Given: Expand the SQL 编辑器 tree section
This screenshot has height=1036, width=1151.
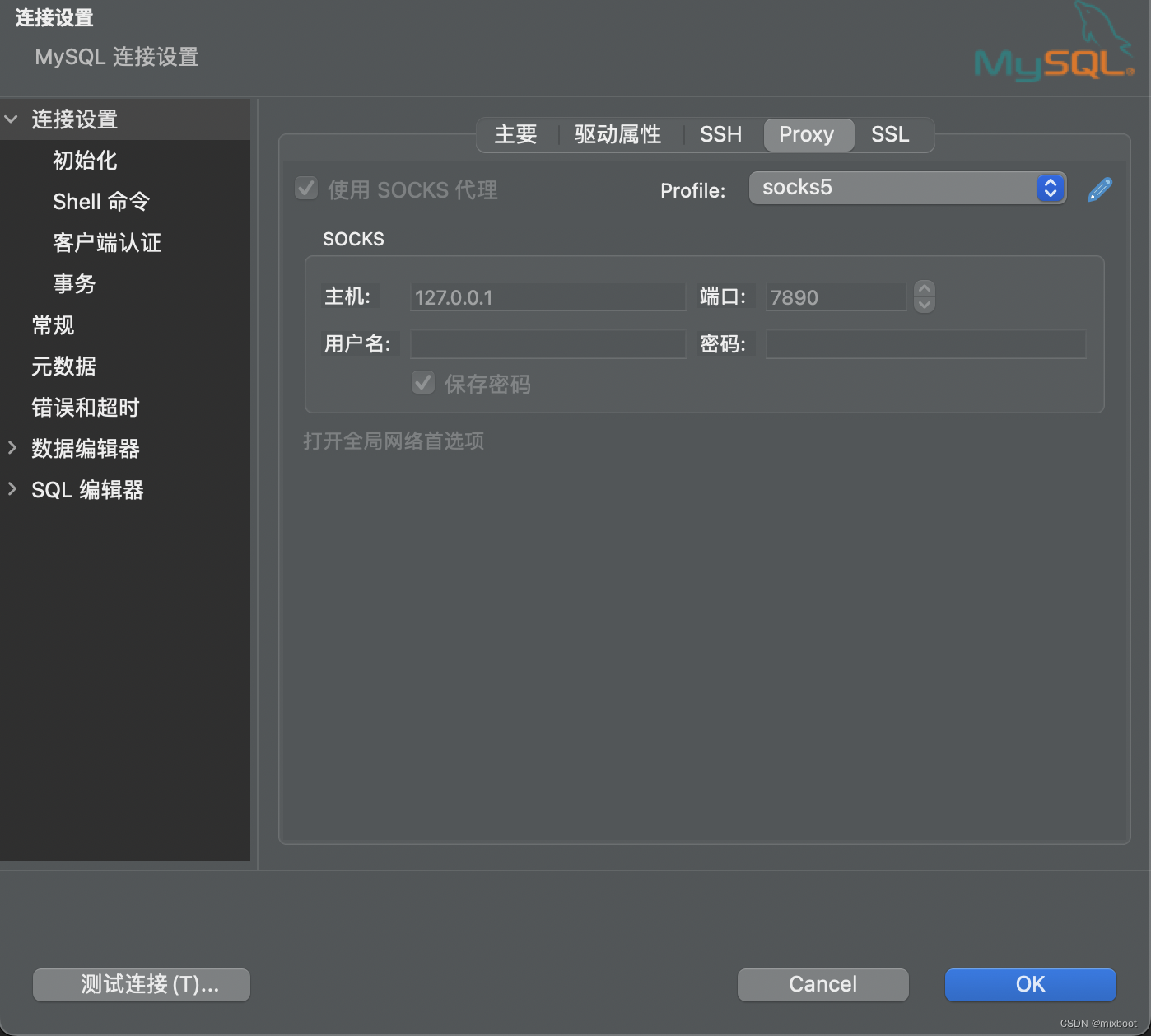Looking at the screenshot, I should pyautogui.click(x=12, y=489).
